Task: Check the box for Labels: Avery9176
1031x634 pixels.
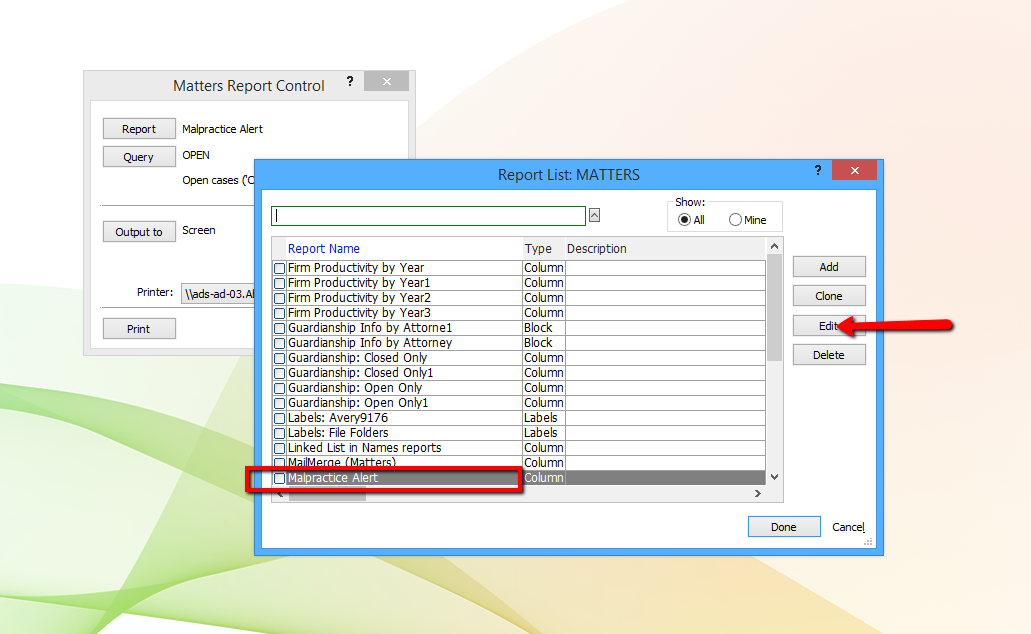Action: click(x=279, y=418)
